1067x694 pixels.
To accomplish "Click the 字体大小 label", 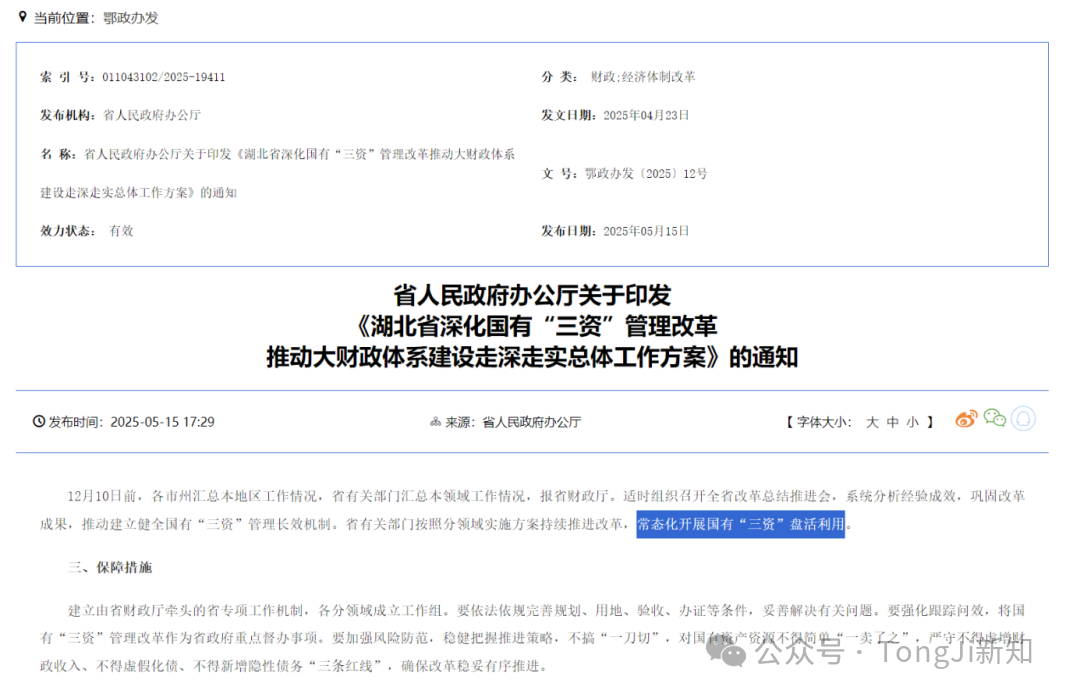I will pyautogui.click(x=823, y=423).
